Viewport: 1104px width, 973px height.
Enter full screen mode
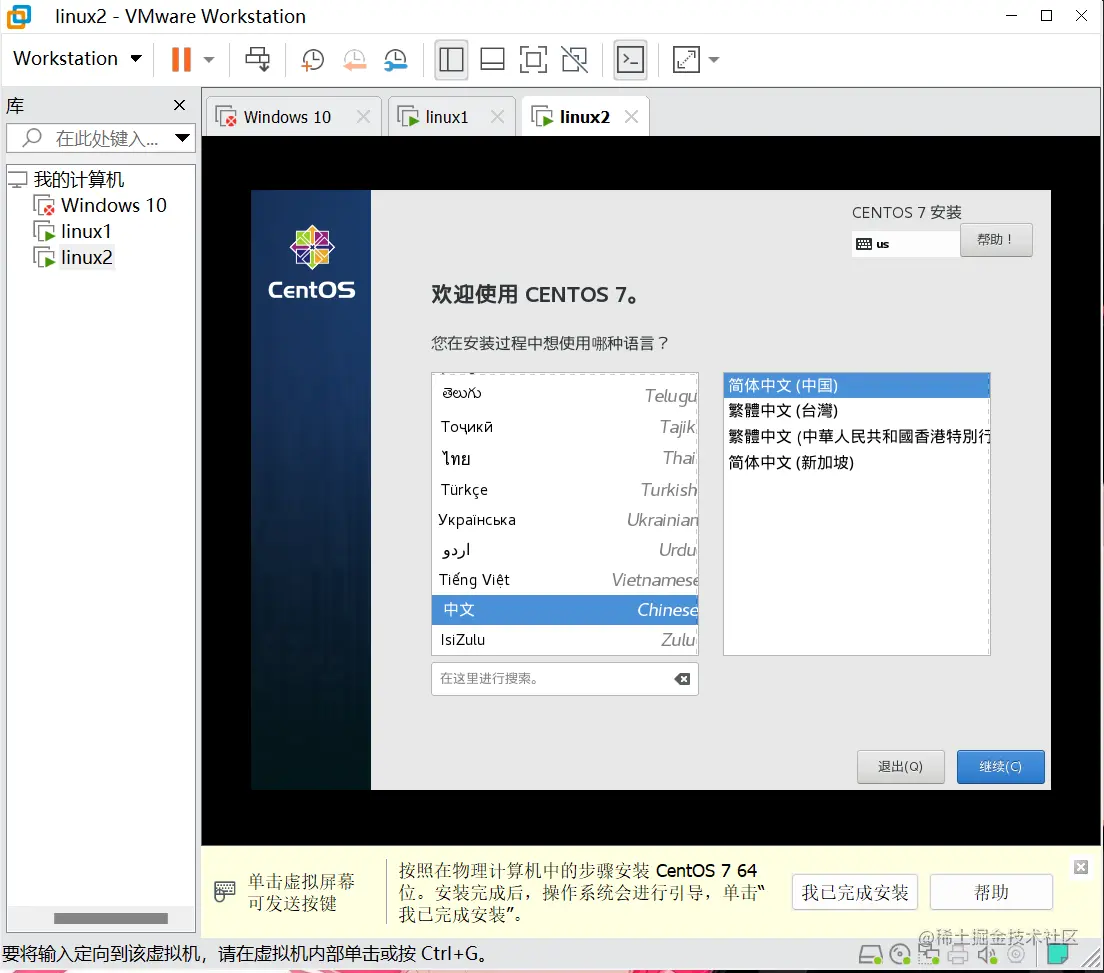(533, 60)
